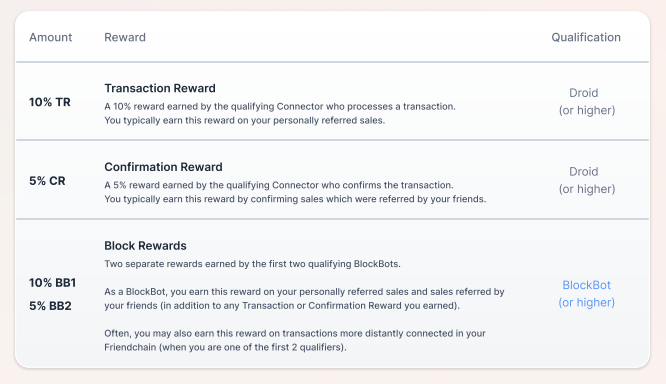Select the Amount column header
The image size is (666, 384).
coord(51,37)
